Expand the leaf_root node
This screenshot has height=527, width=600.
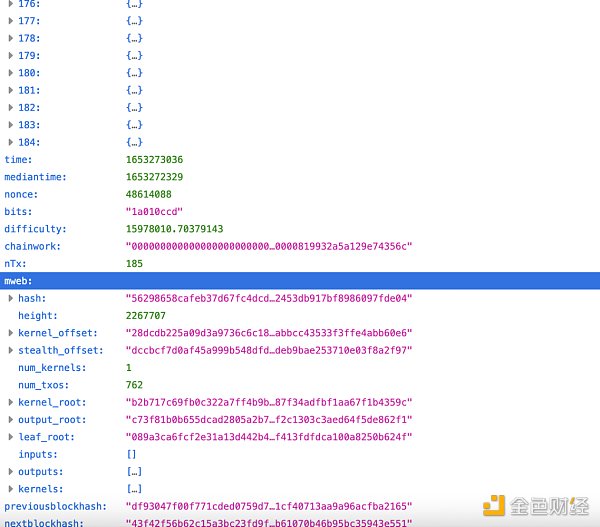[x=11, y=437]
